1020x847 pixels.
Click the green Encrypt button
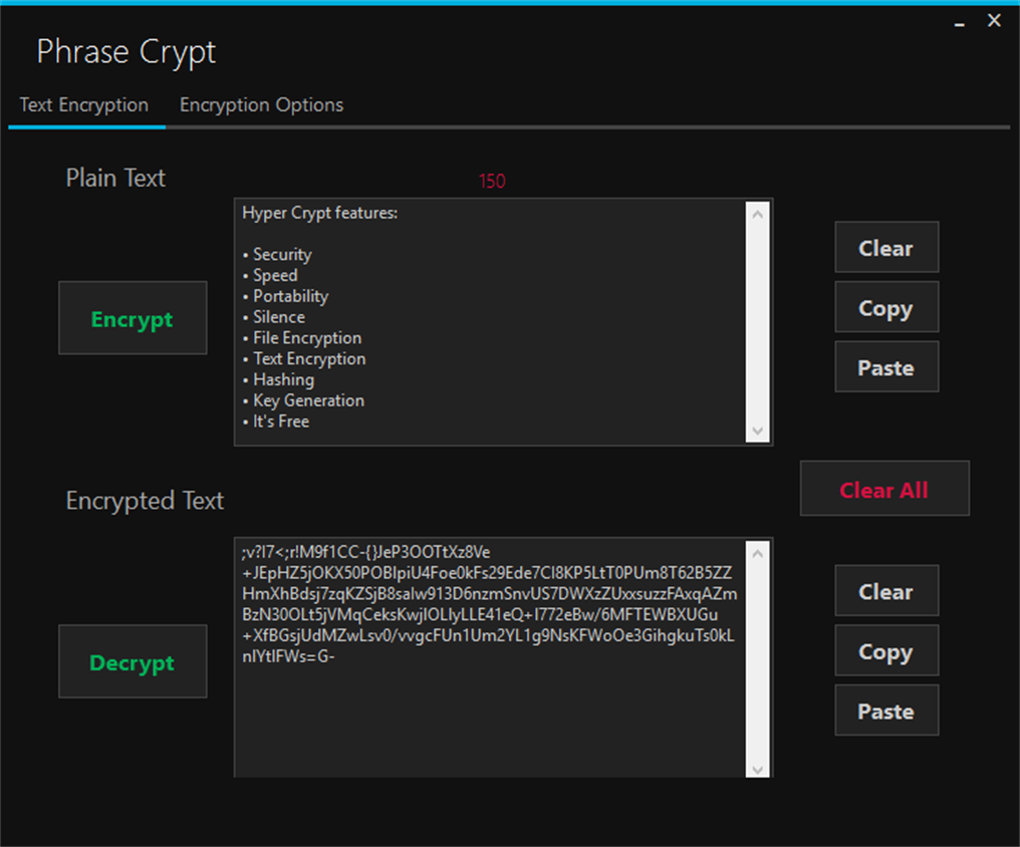point(133,318)
